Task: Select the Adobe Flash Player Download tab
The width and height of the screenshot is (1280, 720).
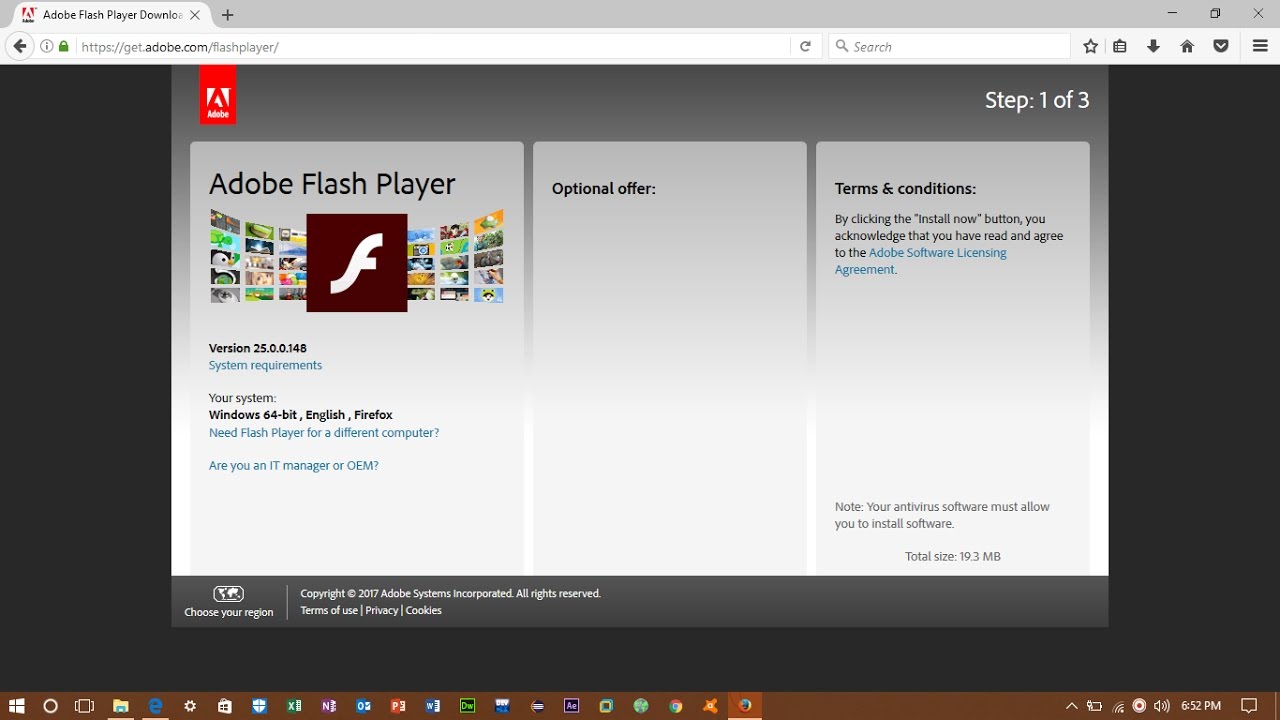Action: point(111,15)
